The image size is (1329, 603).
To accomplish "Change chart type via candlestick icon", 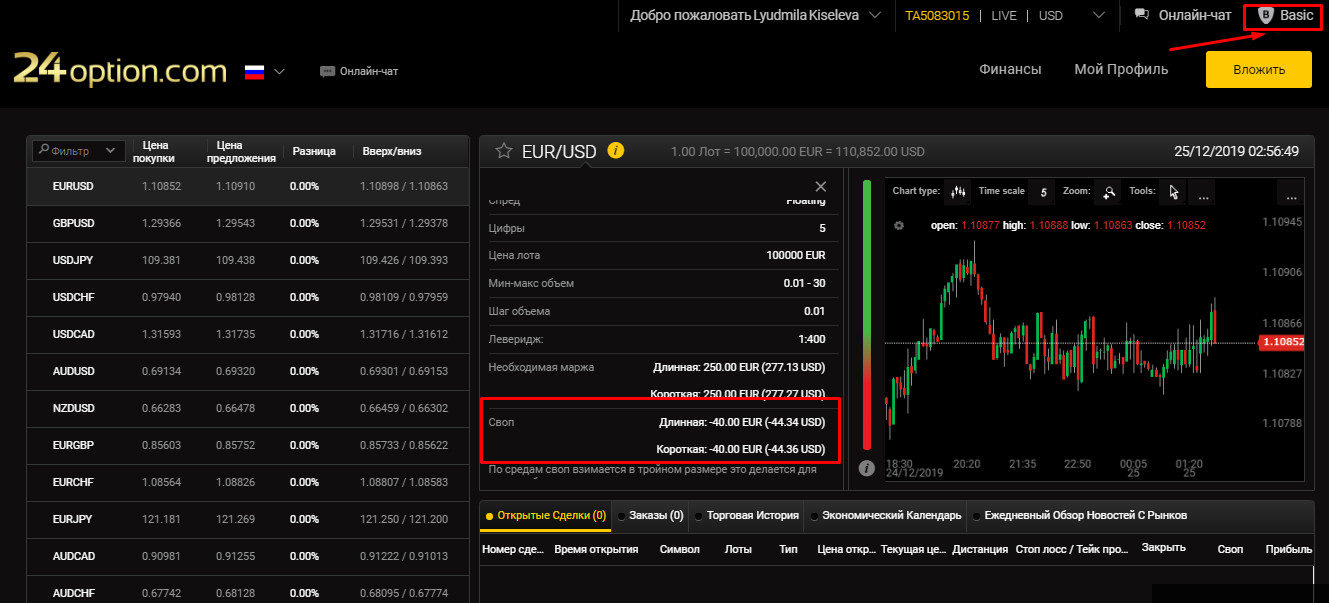I will click(959, 191).
